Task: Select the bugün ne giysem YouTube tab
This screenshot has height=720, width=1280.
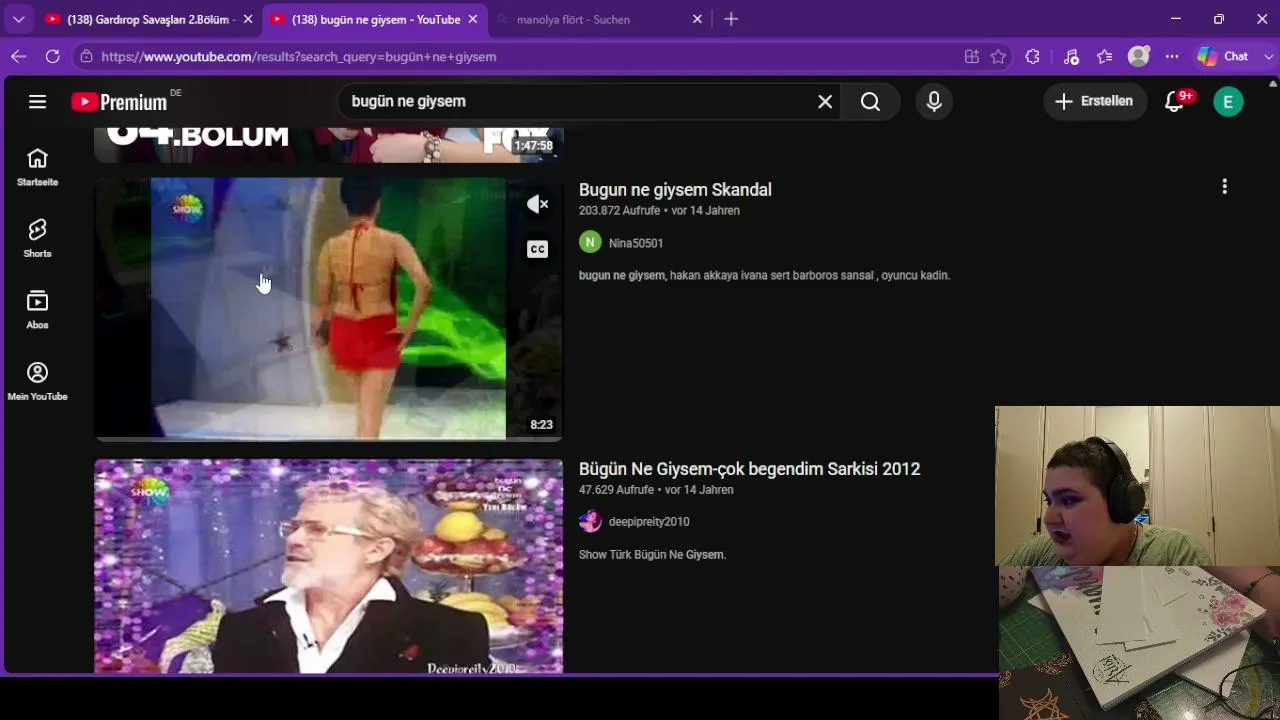Action: point(374,19)
